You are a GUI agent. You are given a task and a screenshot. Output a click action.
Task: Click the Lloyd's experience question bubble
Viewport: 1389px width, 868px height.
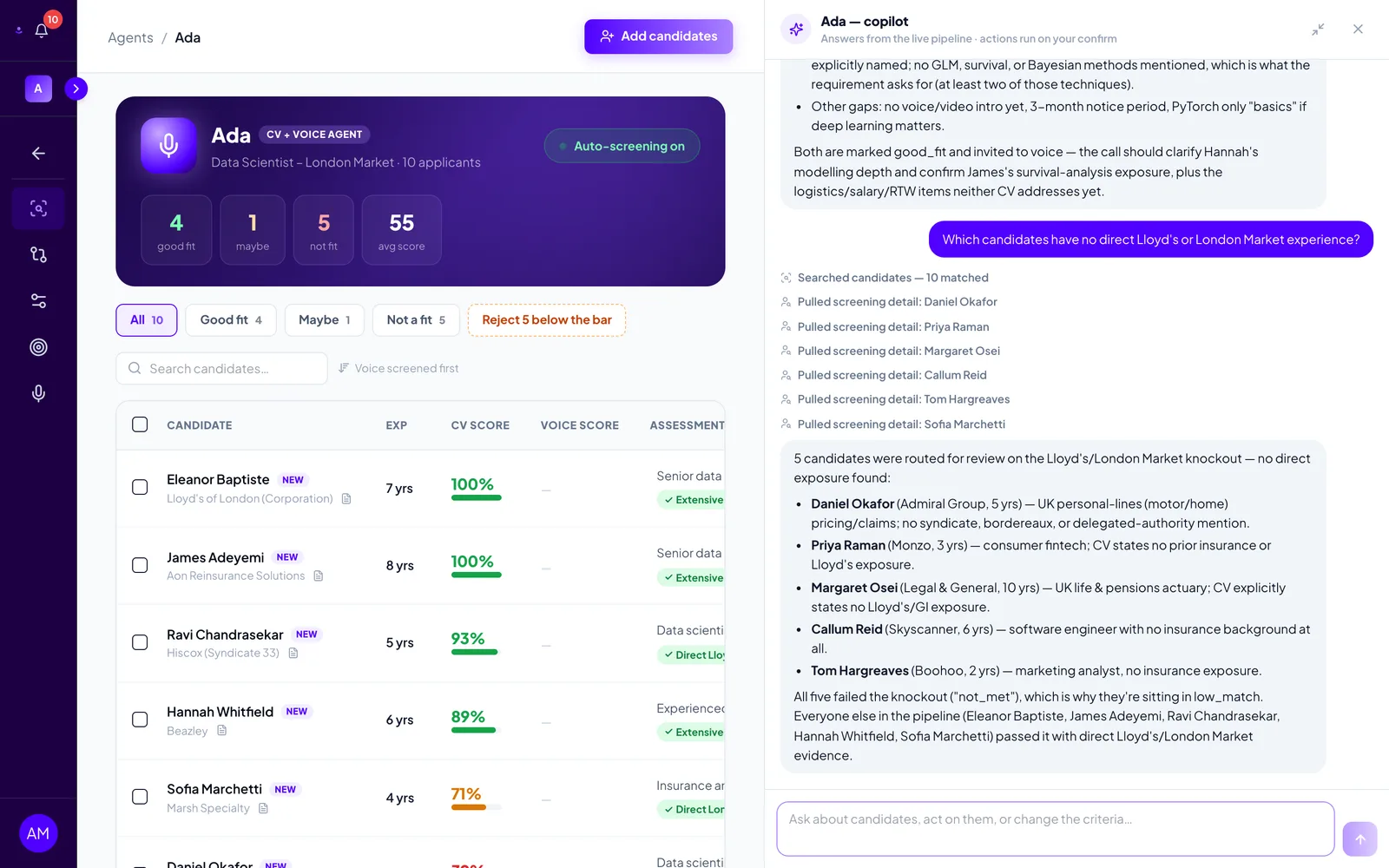(x=1151, y=240)
